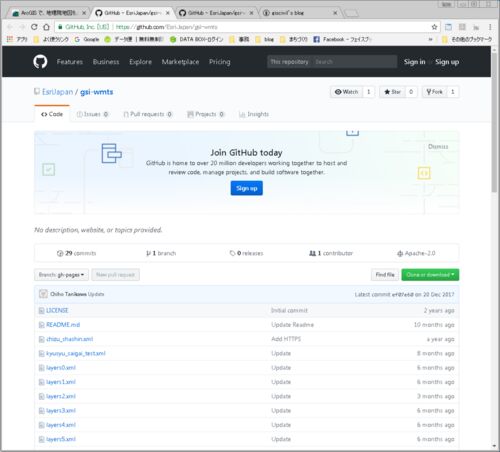Open the layers0.xml file
500x452 pixels.
click(61, 368)
